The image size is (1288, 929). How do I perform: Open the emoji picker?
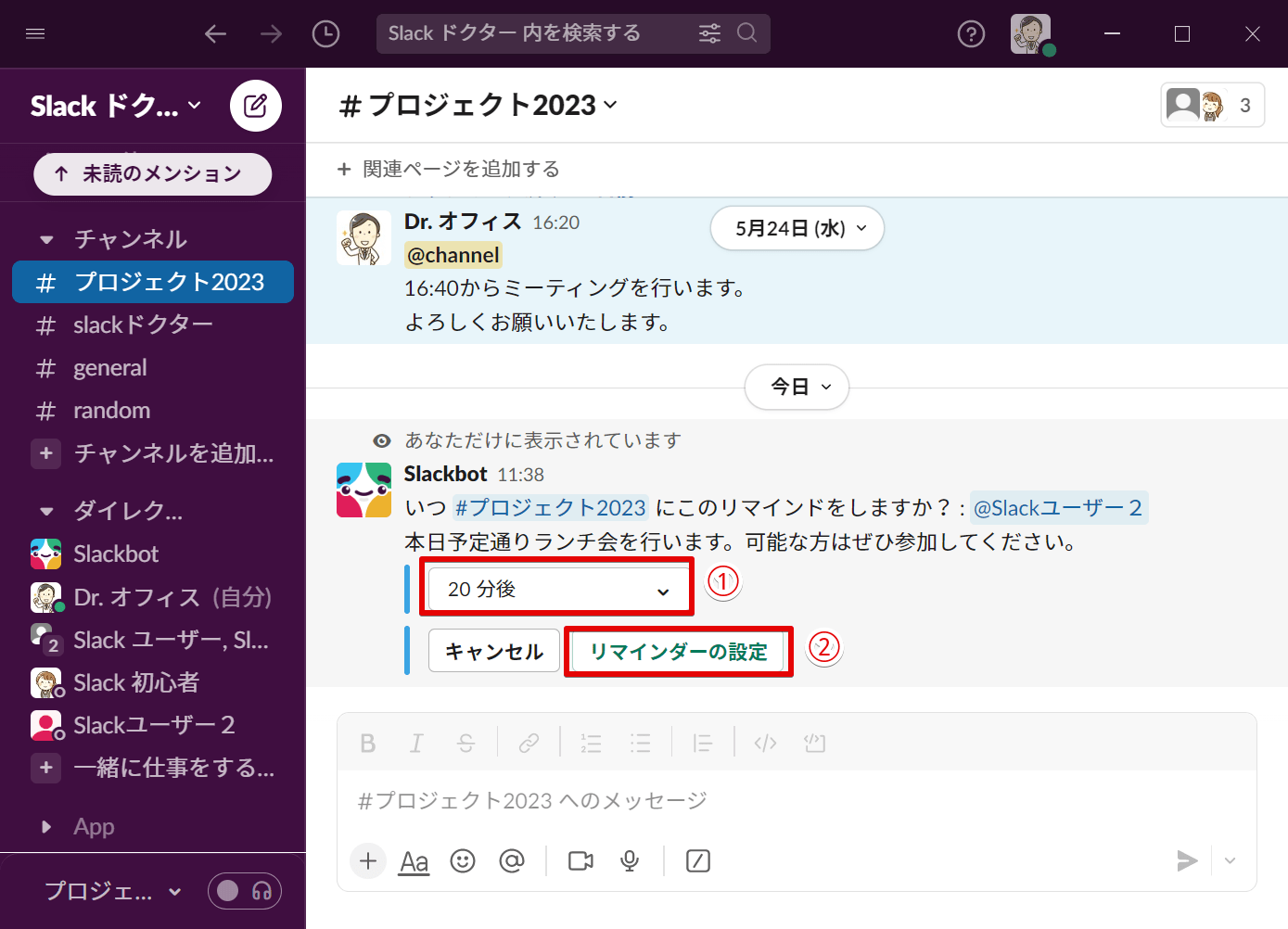(x=463, y=861)
